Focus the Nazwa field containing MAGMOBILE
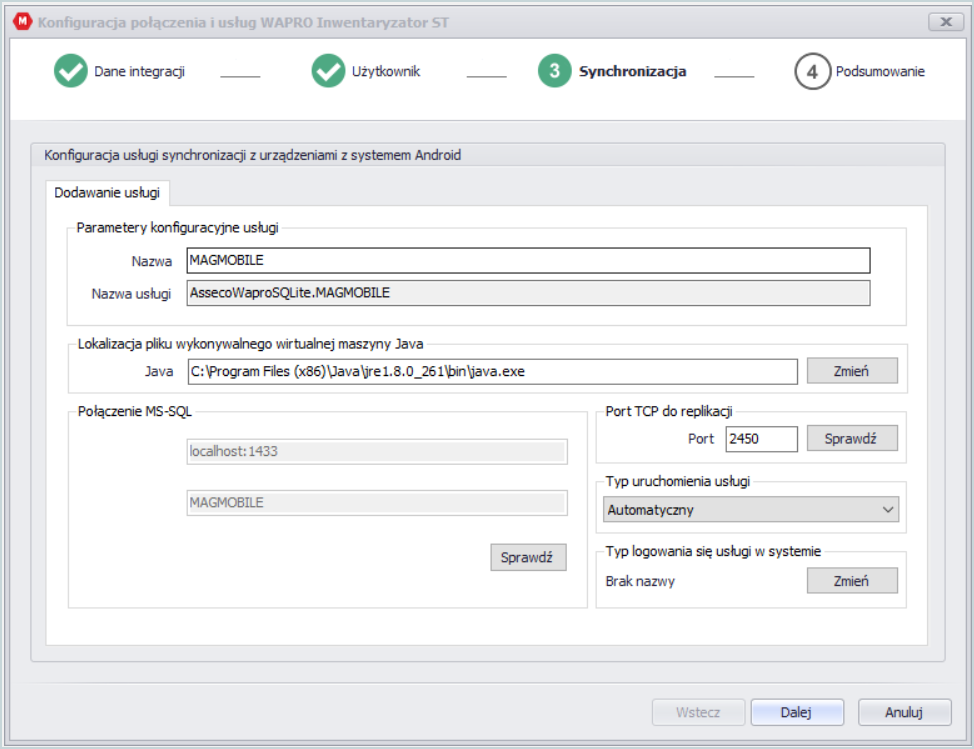Image resolution: width=974 pixels, height=749 pixels. click(x=528, y=260)
